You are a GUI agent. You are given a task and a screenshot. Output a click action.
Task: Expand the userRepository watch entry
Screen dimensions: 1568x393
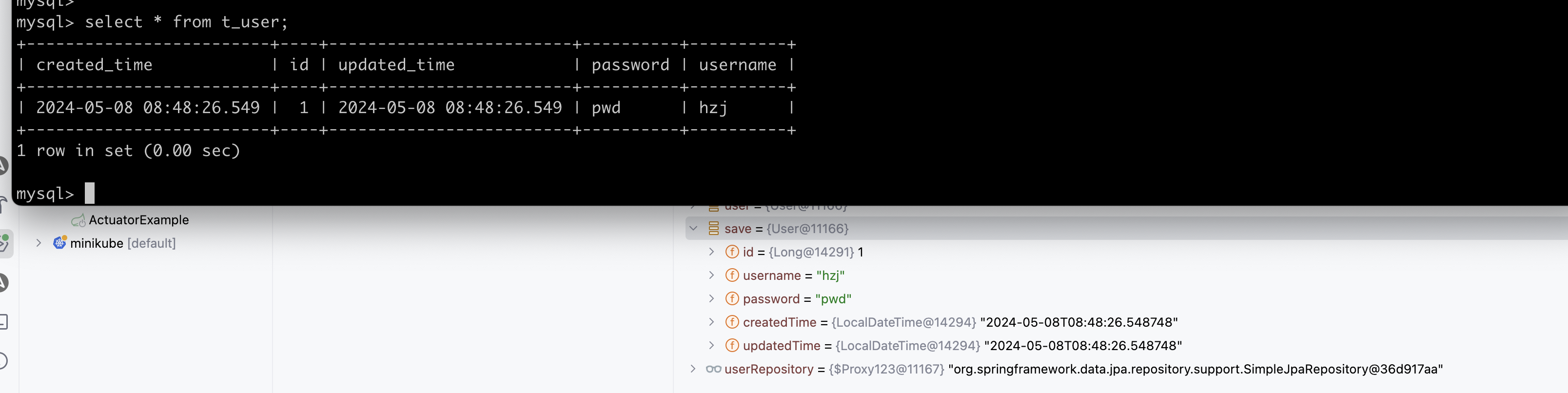pos(693,369)
